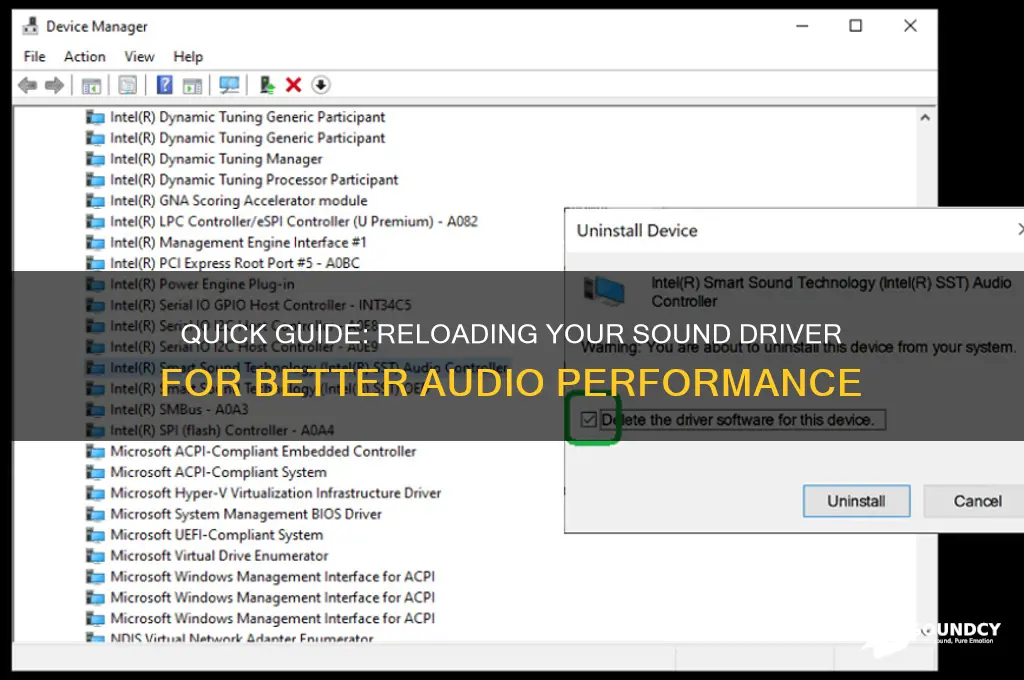Maximize the Device Manager window
The image size is (1024, 680).
pos(856,26)
